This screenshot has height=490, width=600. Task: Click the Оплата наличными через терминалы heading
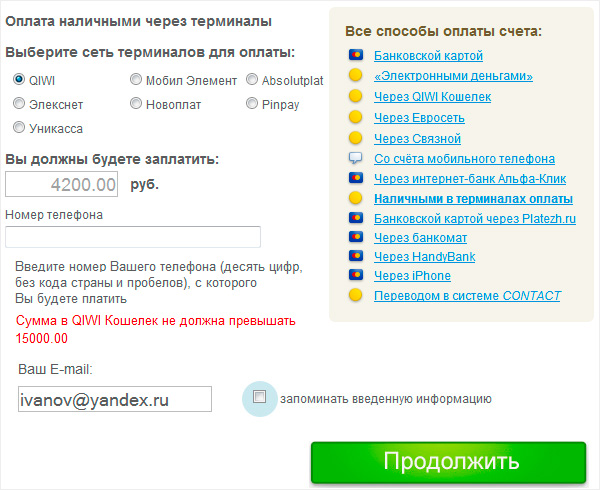(139, 21)
